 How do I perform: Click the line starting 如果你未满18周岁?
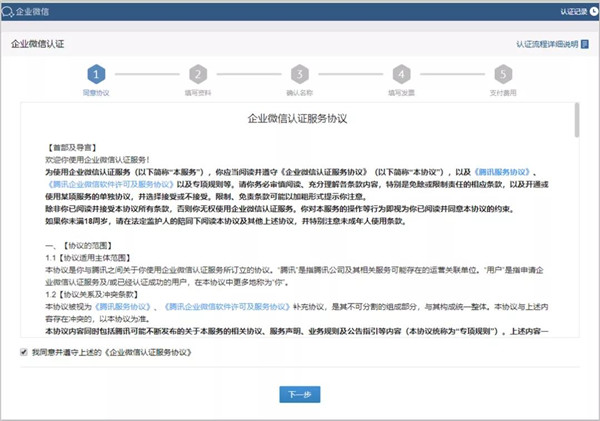tap(226, 221)
